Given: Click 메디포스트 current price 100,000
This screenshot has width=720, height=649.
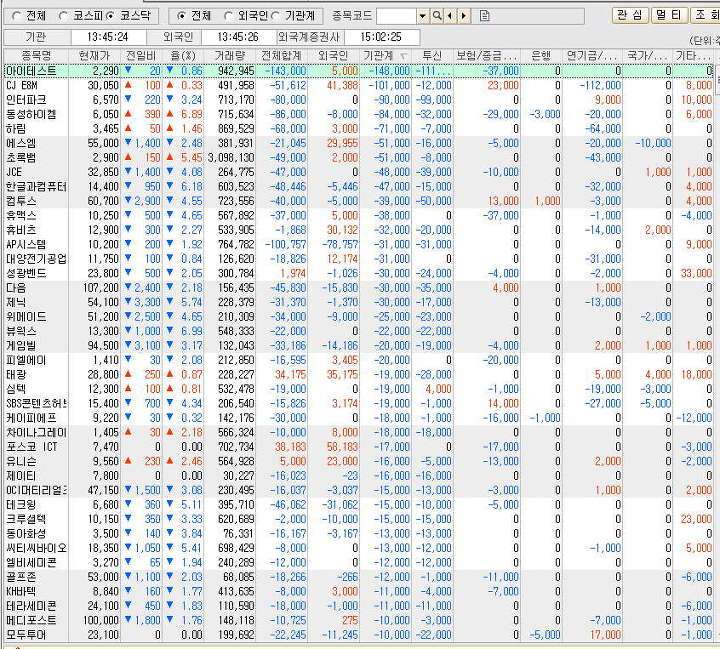Looking at the screenshot, I should click(101, 621).
